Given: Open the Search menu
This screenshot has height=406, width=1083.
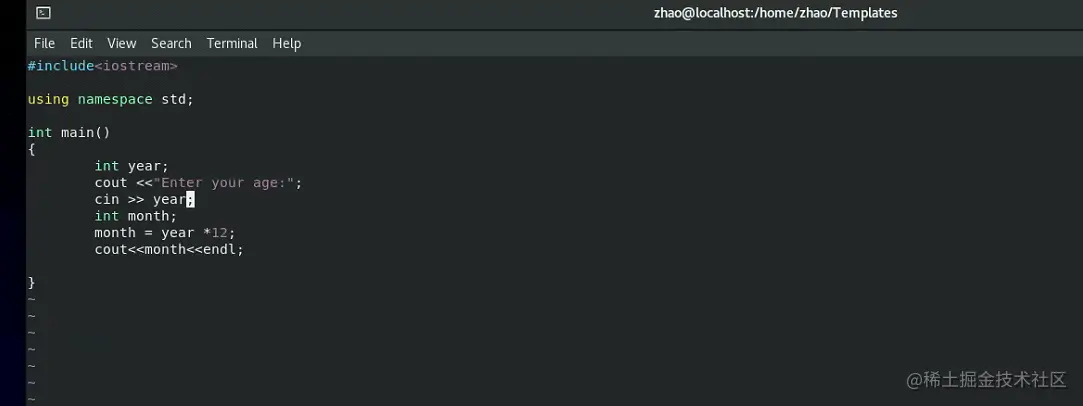Looking at the screenshot, I should 171,44.
